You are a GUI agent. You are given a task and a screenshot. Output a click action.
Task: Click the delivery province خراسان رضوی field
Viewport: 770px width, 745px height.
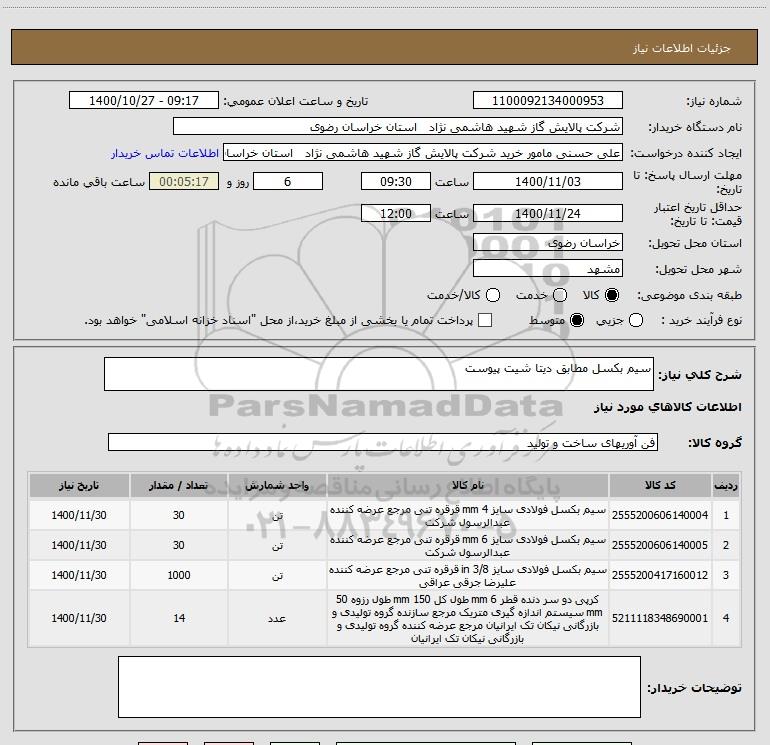click(548, 243)
